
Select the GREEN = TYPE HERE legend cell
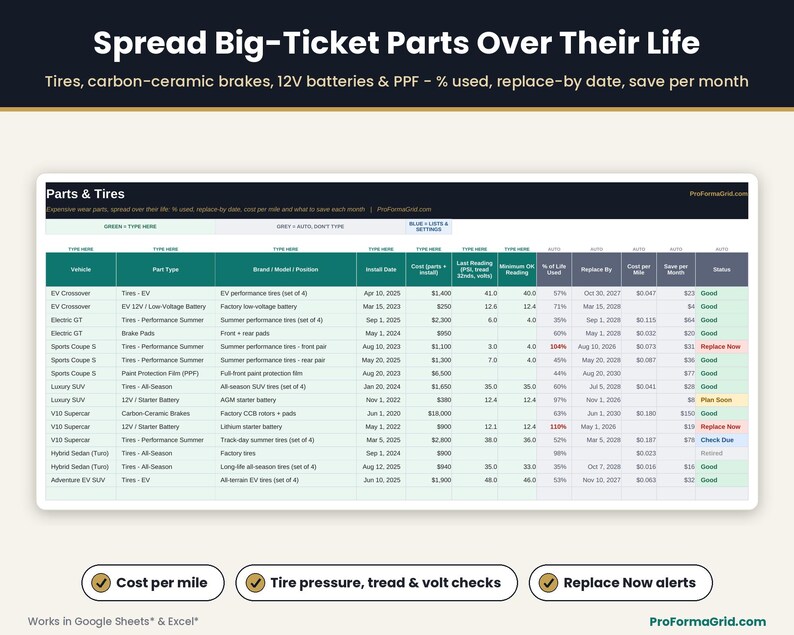[x=130, y=226]
